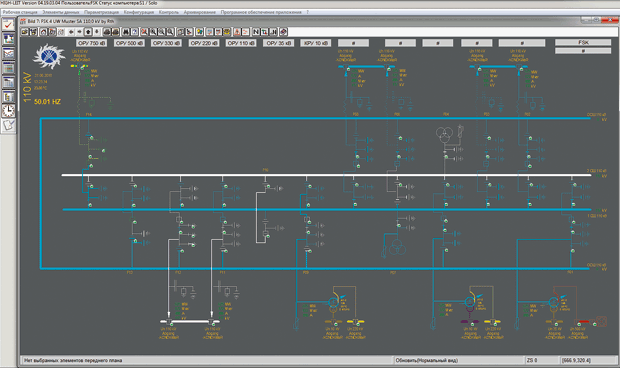Click the coordinates field in status bar

(x=587, y=360)
